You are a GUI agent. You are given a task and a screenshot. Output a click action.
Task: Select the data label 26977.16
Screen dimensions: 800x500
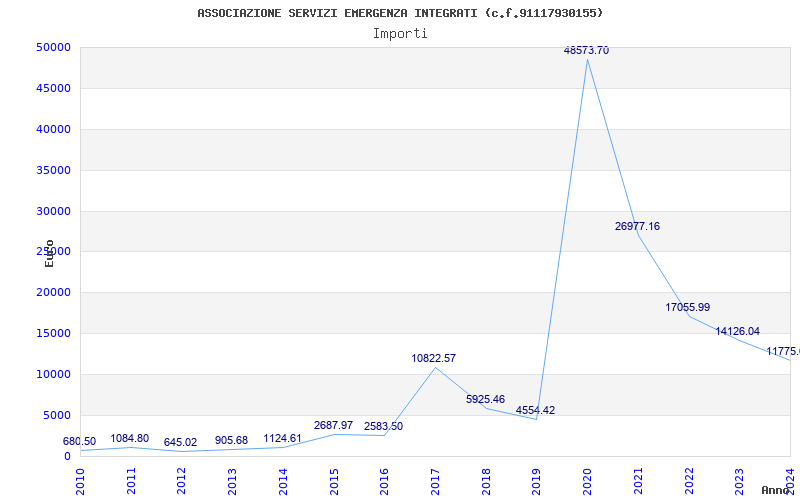(637, 227)
